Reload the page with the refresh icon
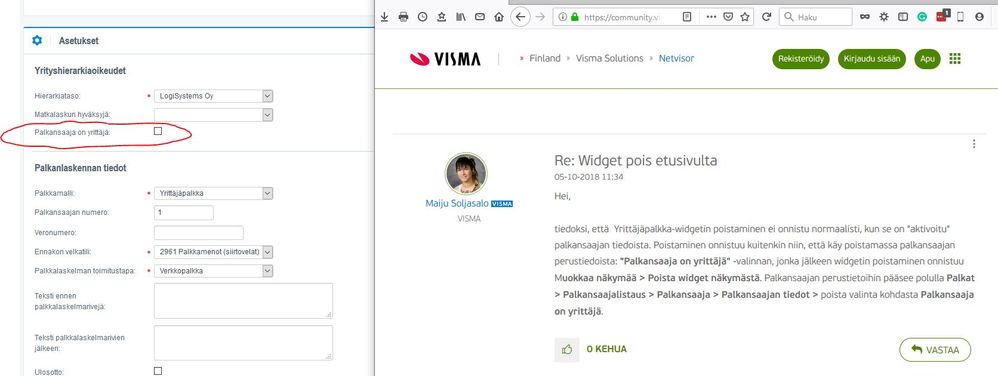This screenshot has height=376, width=998. (767, 17)
